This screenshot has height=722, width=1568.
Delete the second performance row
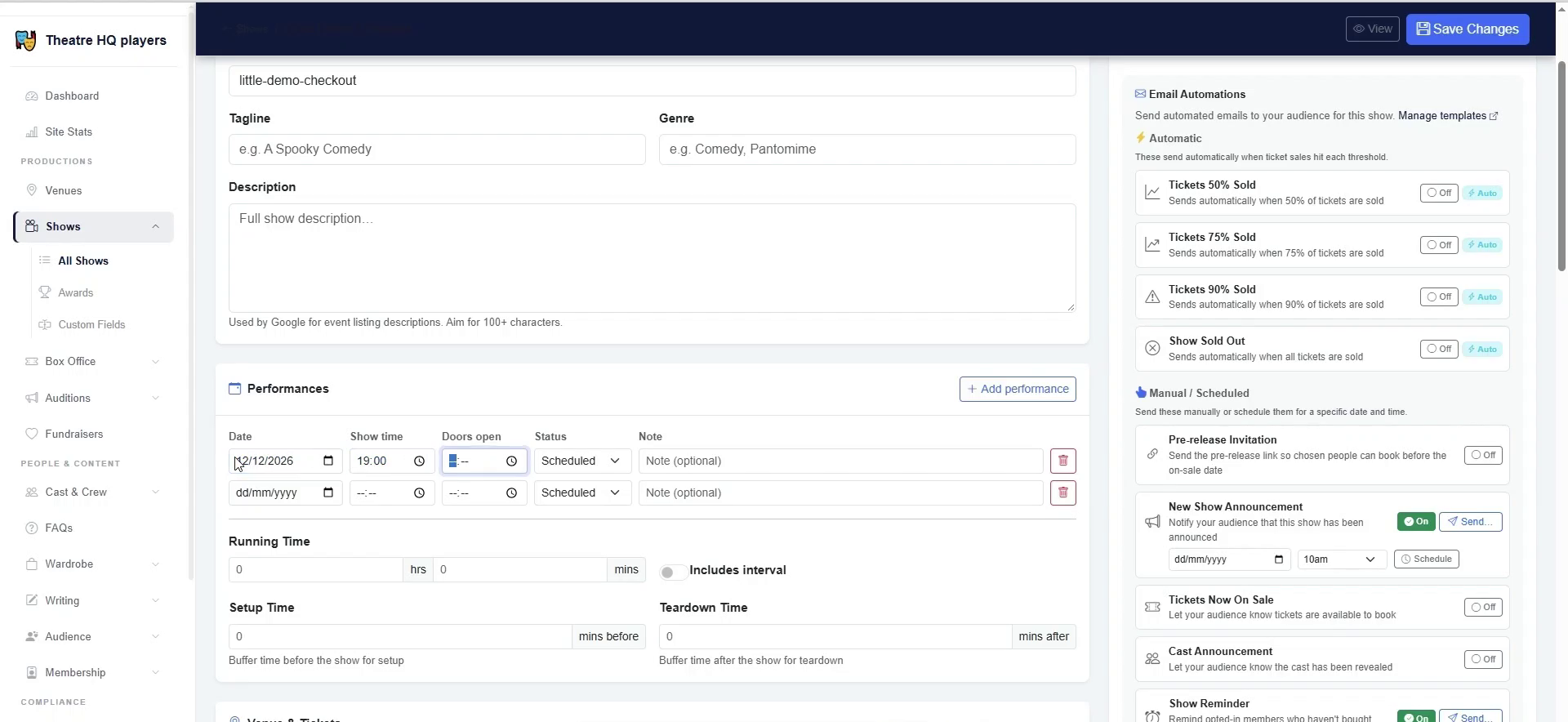[1062, 492]
